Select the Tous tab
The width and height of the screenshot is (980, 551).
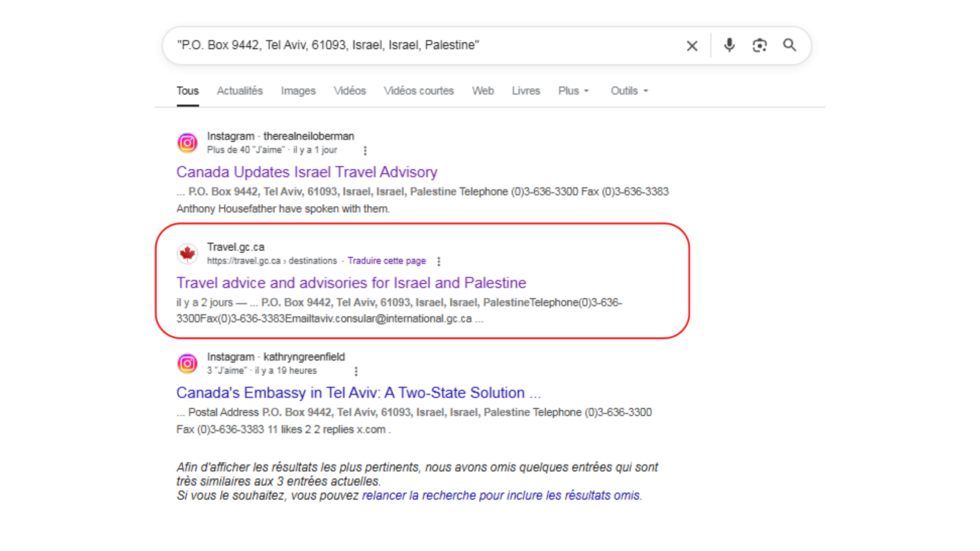click(x=188, y=91)
